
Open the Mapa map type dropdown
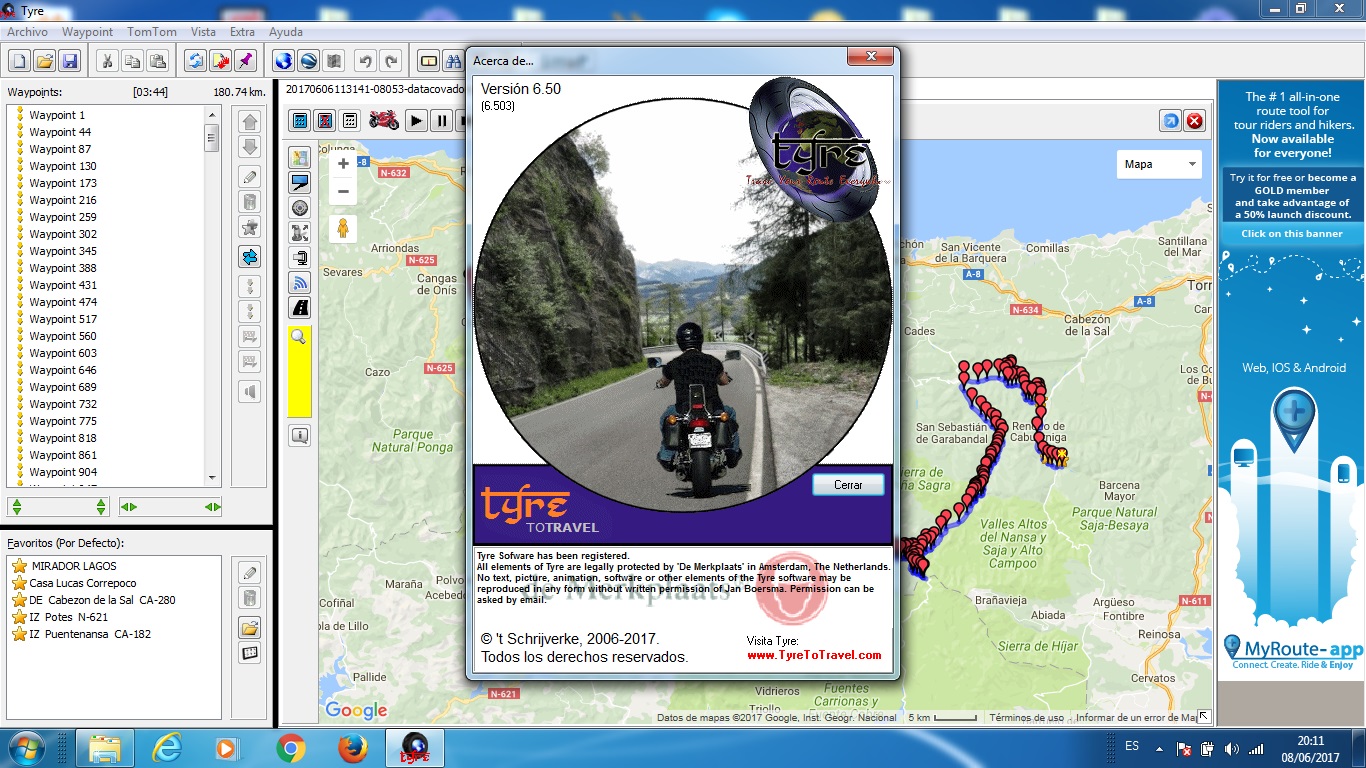point(1159,164)
